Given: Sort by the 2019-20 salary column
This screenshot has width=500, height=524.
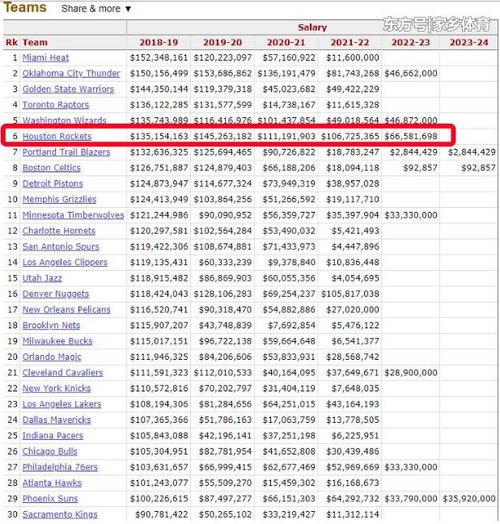Looking at the screenshot, I should pyautogui.click(x=223, y=42).
